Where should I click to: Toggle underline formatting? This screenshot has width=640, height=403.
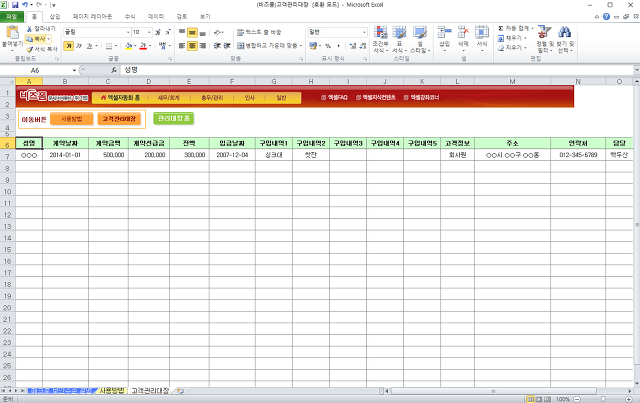[x=89, y=46]
